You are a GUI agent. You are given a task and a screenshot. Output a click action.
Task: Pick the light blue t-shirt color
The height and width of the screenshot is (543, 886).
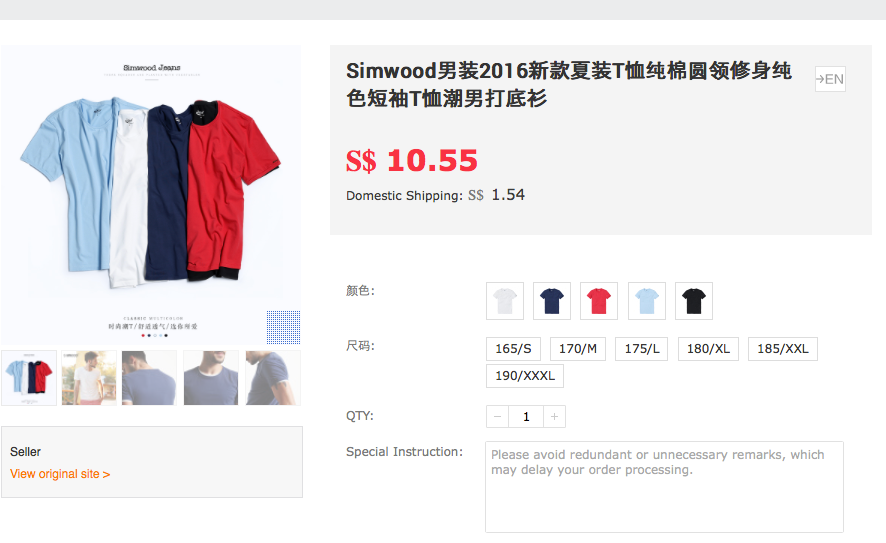pyautogui.click(x=647, y=301)
